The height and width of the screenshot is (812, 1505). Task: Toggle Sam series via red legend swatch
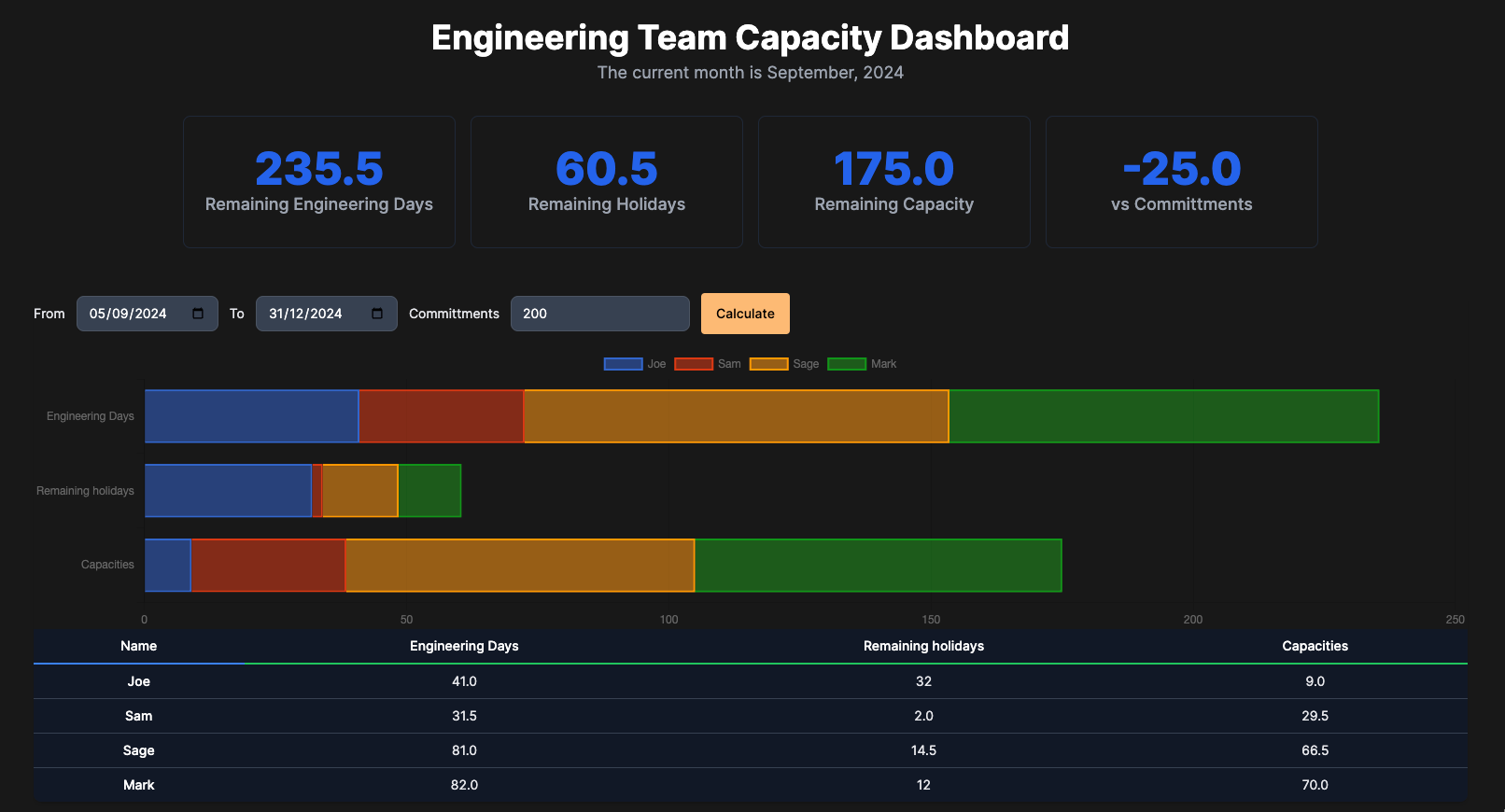tap(694, 364)
